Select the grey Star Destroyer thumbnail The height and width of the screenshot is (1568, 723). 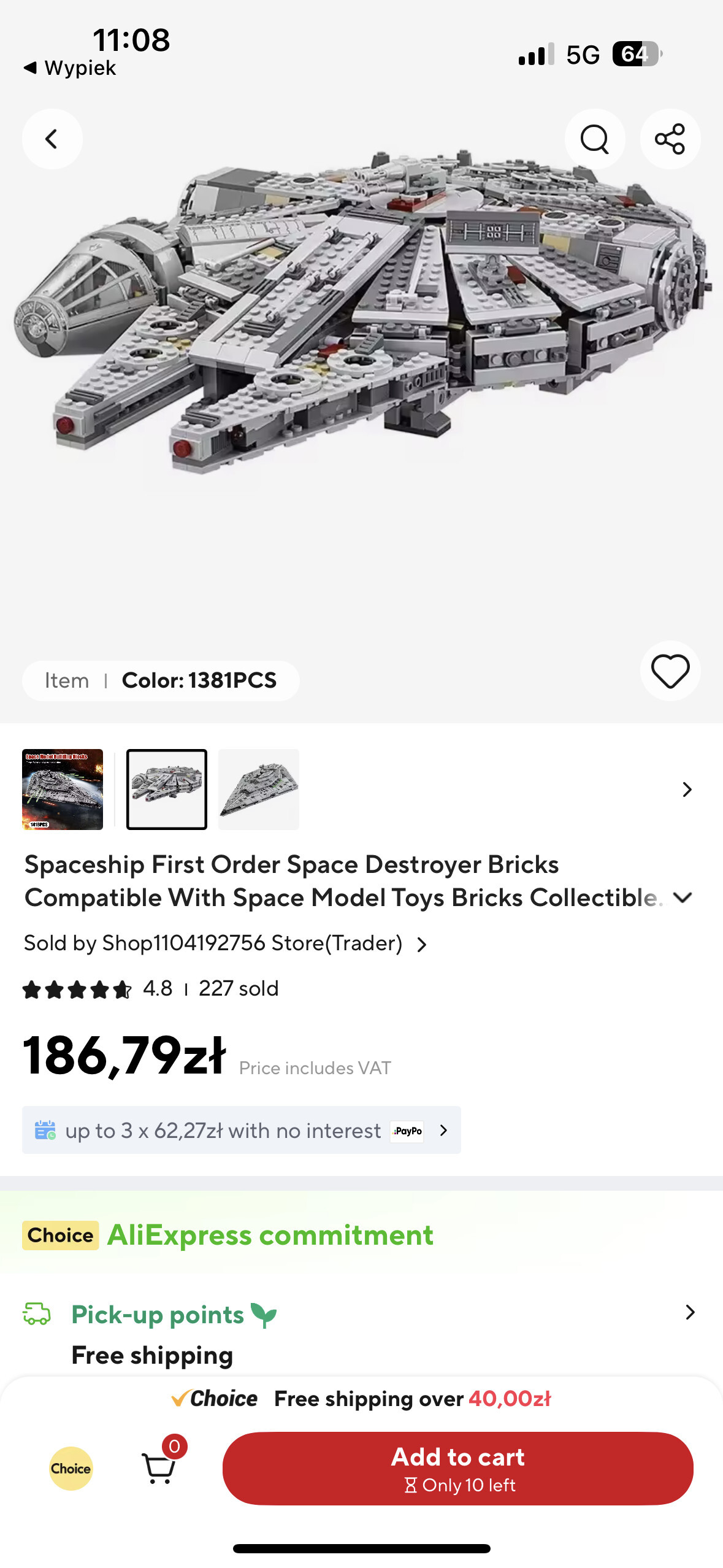(259, 789)
